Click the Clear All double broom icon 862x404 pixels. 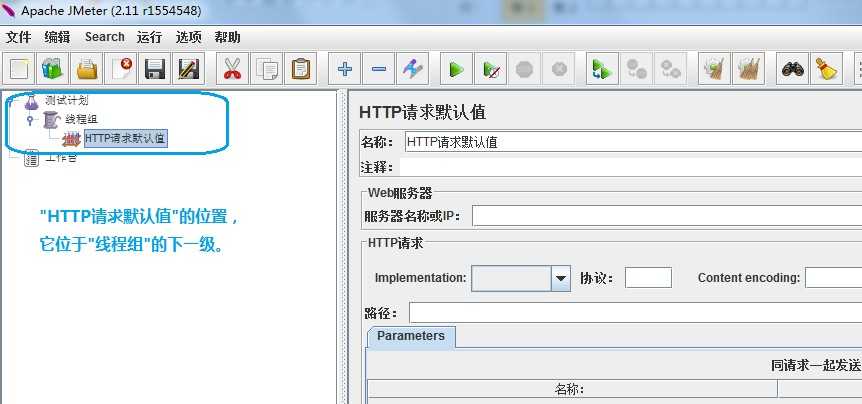click(749, 69)
